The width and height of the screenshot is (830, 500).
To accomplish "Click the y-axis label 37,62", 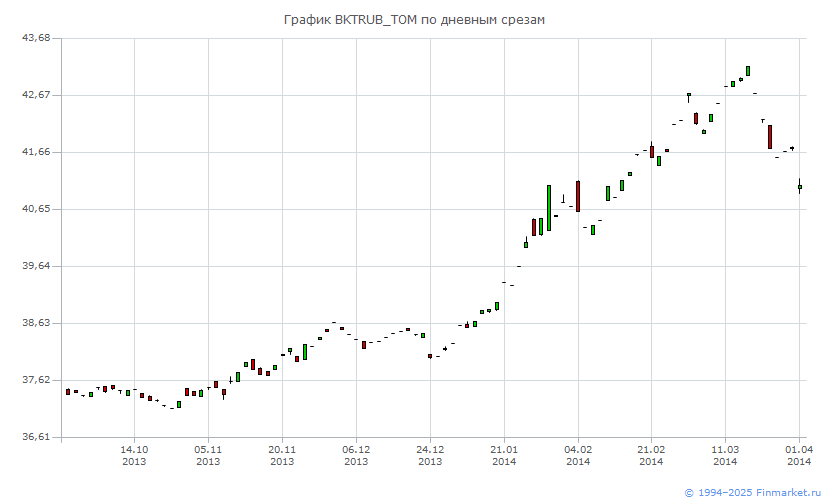I will [36, 380].
